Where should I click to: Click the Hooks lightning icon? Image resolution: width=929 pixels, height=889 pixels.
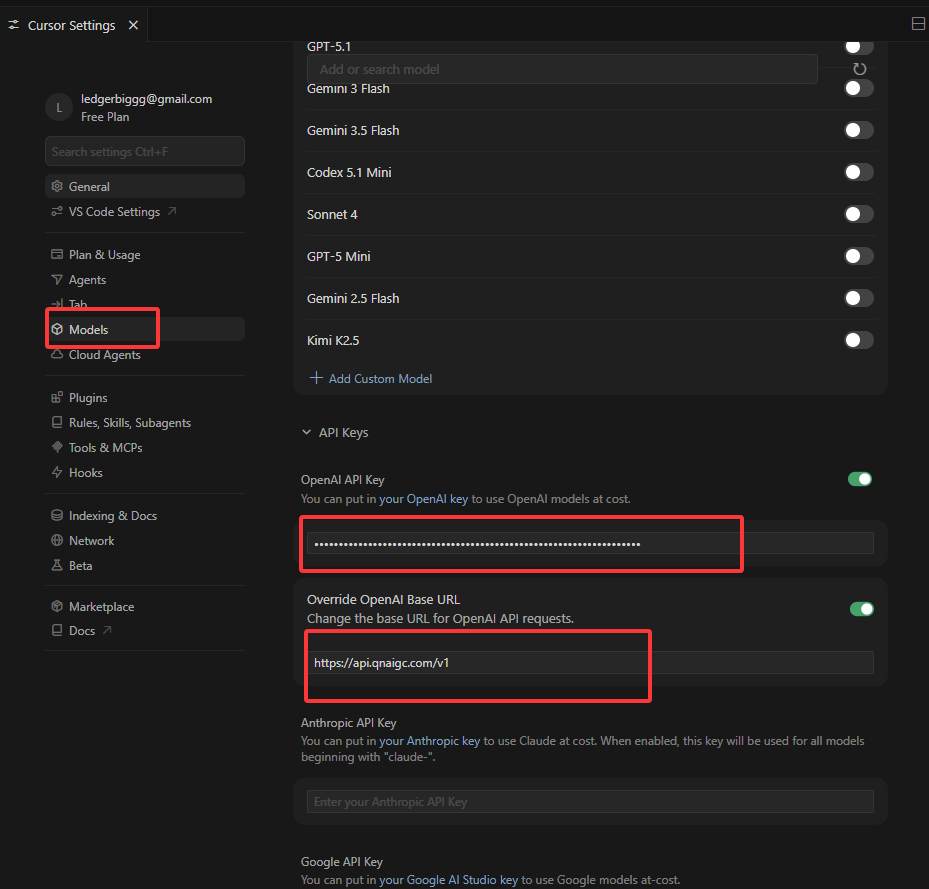point(57,472)
